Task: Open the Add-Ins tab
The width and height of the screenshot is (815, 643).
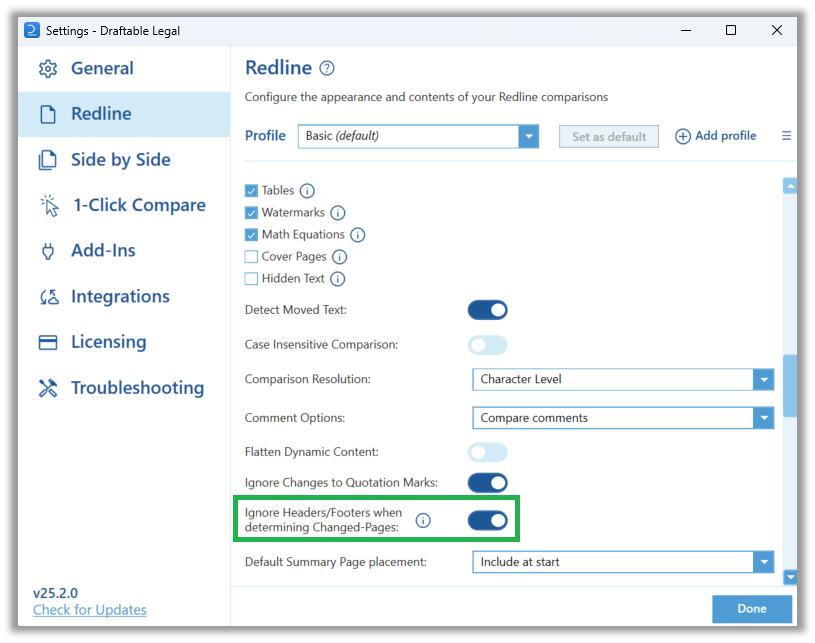Action: pyautogui.click(x=124, y=251)
